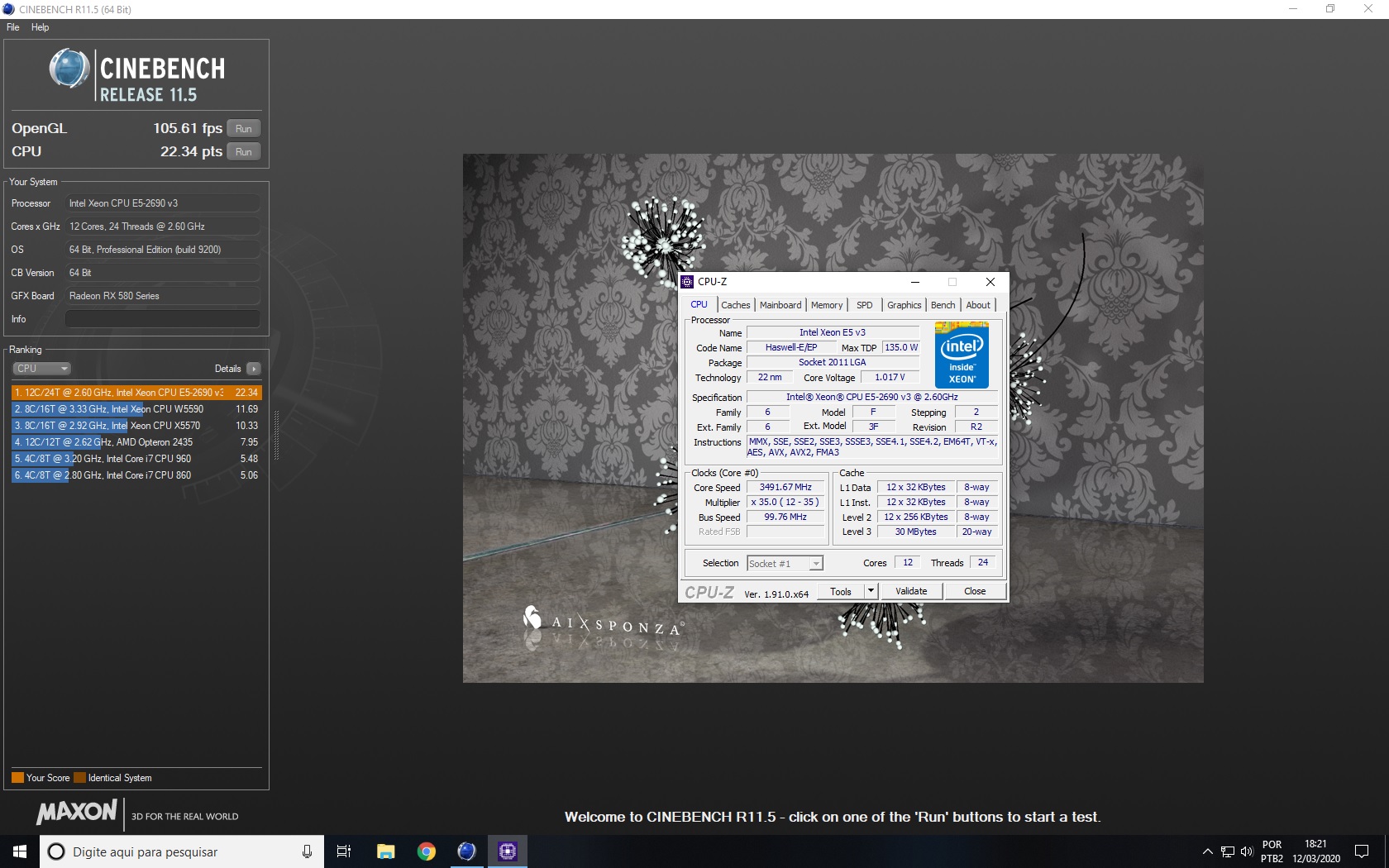Click the Multiplier value x 35.0
The height and width of the screenshot is (868, 1389).
(x=785, y=503)
